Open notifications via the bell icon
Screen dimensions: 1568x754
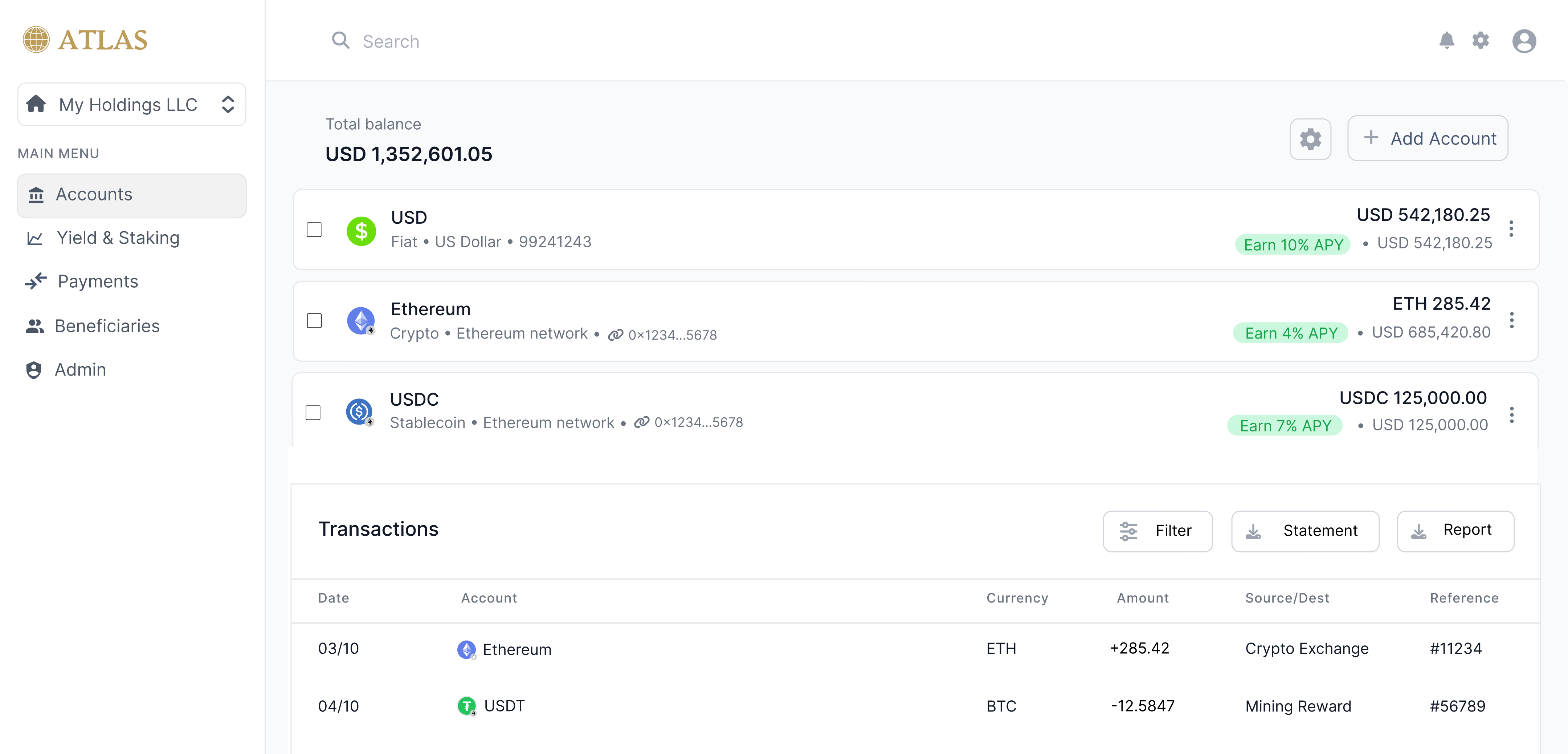(1447, 40)
